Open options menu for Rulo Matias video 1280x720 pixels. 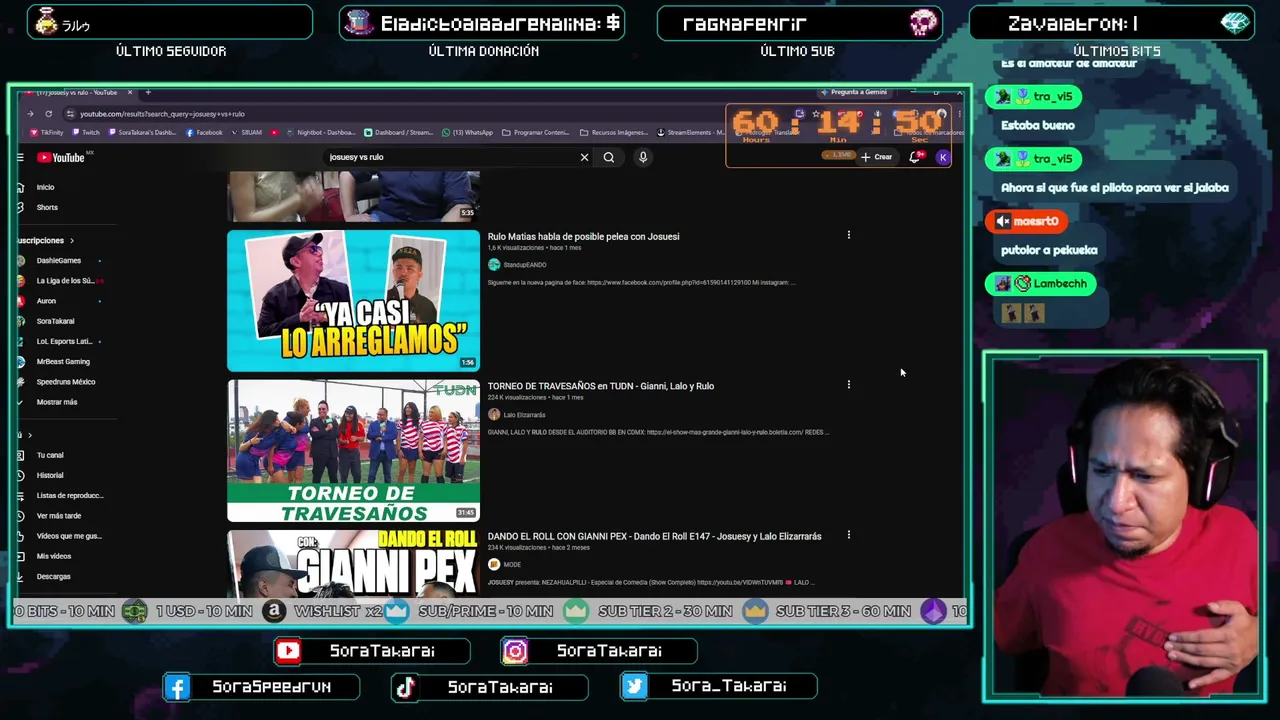coord(849,236)
